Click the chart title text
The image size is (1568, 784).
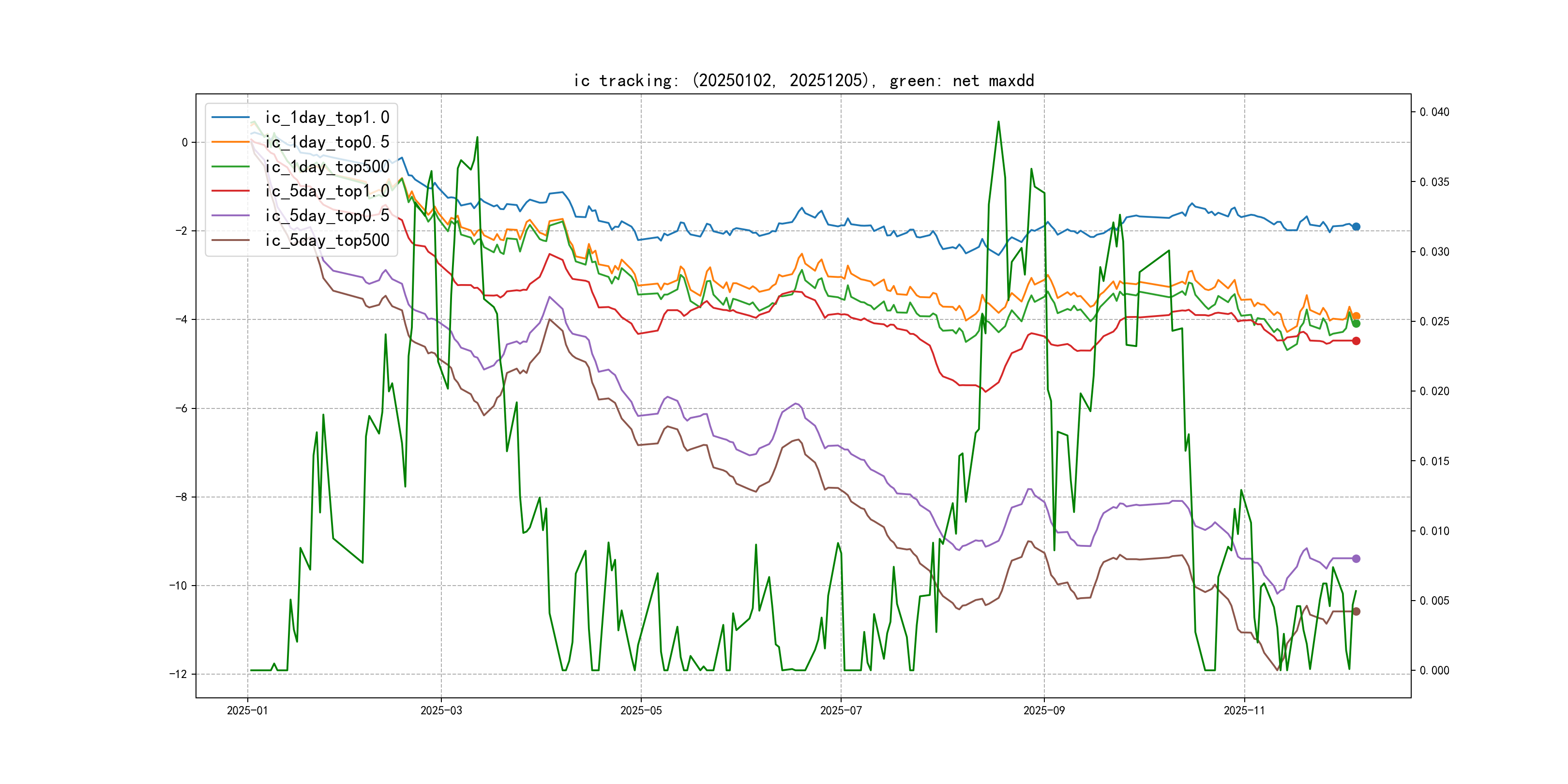[x=803, y=80]
